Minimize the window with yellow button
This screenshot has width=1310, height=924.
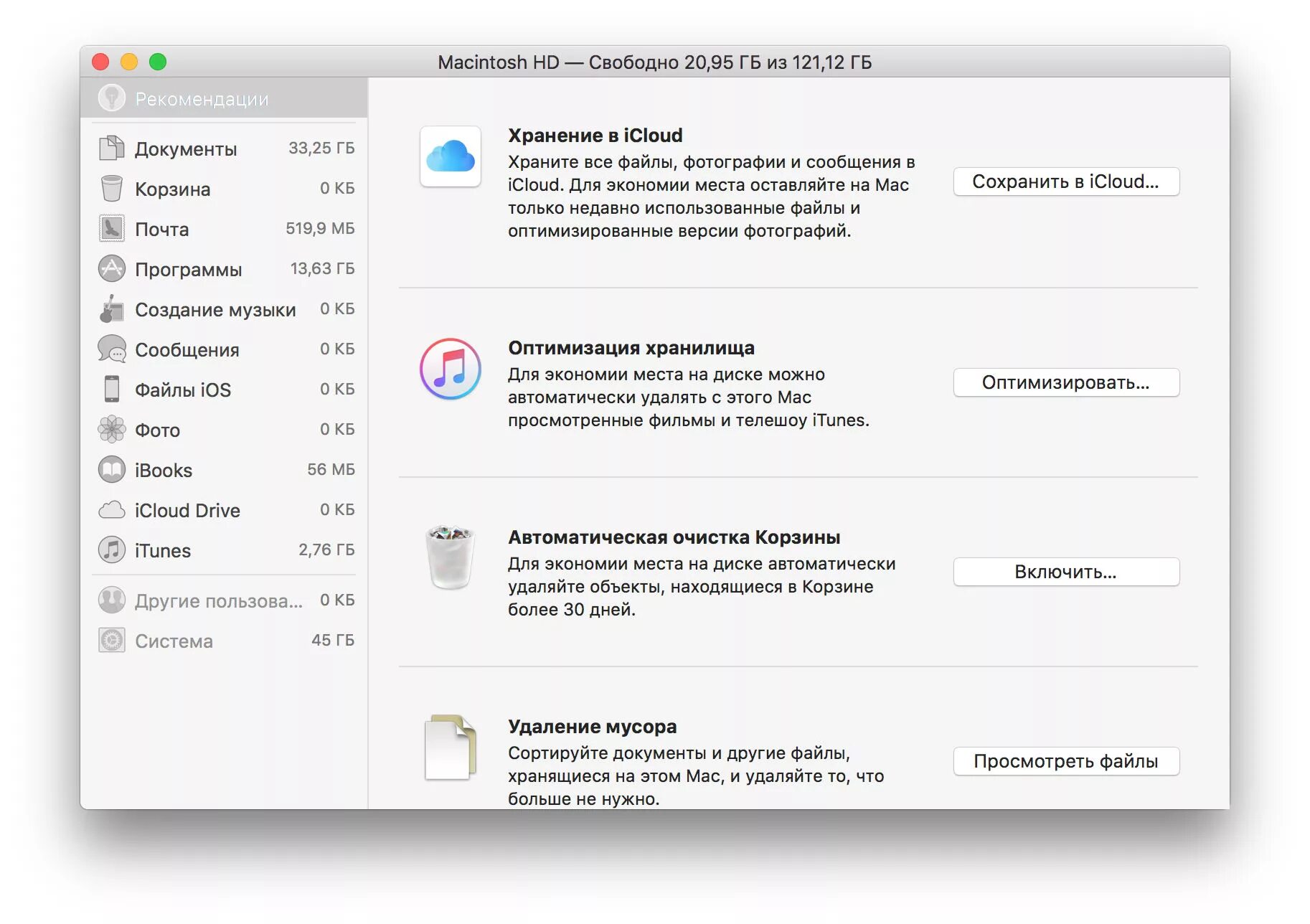[x=129, y=62]
